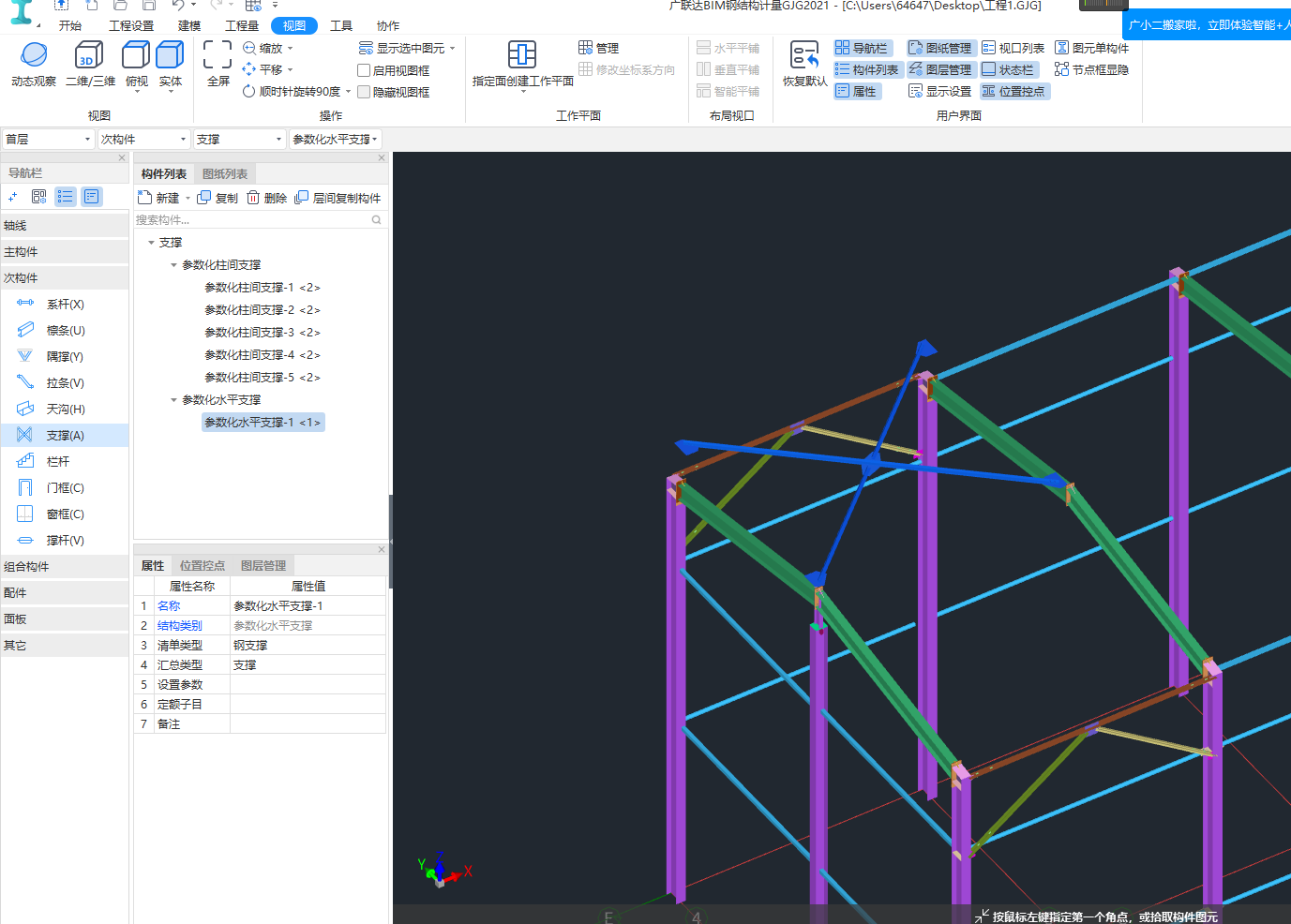Select 隅撑(Y) component type
Screen dimensions: 1291x924
[x=65, y=357]
